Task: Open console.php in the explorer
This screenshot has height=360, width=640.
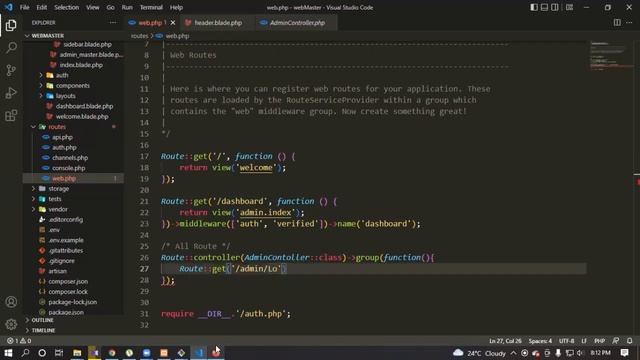Action: (69, 168)
